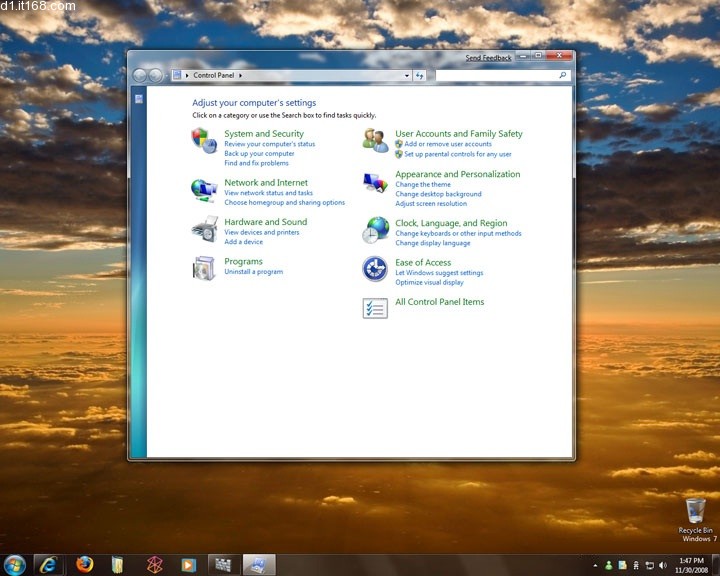Image resolution: width=720 pixels, height=576 pixels.
Task: Open the Network and Internet globe icon
Action: [x=204, y=190]
